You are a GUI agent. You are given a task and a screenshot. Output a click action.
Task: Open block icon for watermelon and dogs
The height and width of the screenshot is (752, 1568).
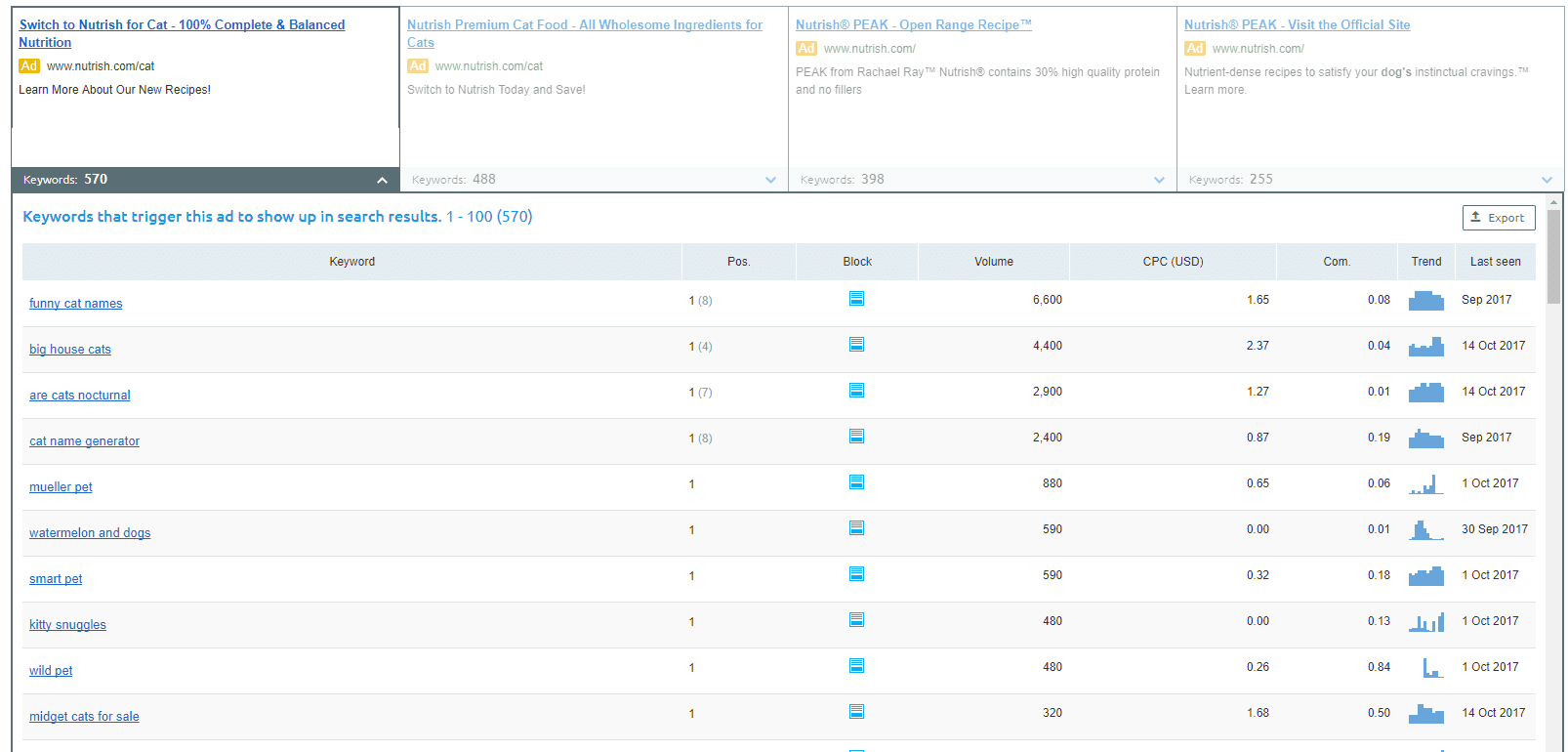(x=856, y=528)
